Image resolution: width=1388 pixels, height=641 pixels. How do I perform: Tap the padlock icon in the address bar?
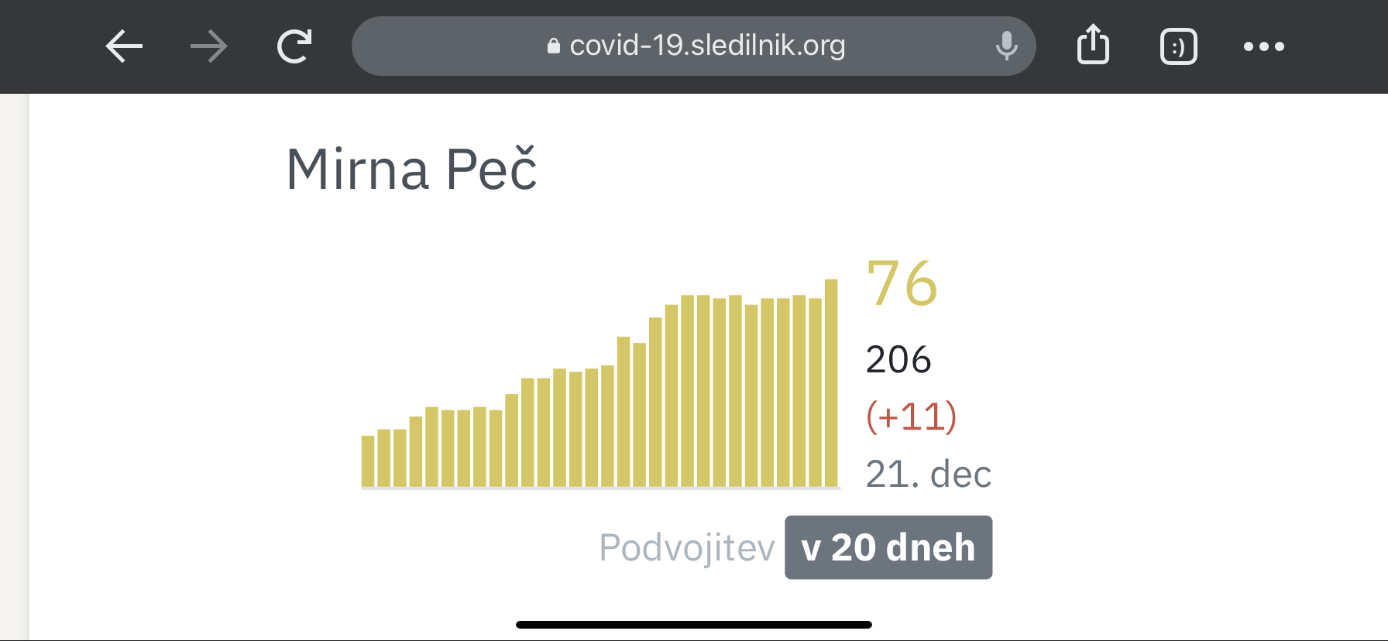(x=553, y=46)
